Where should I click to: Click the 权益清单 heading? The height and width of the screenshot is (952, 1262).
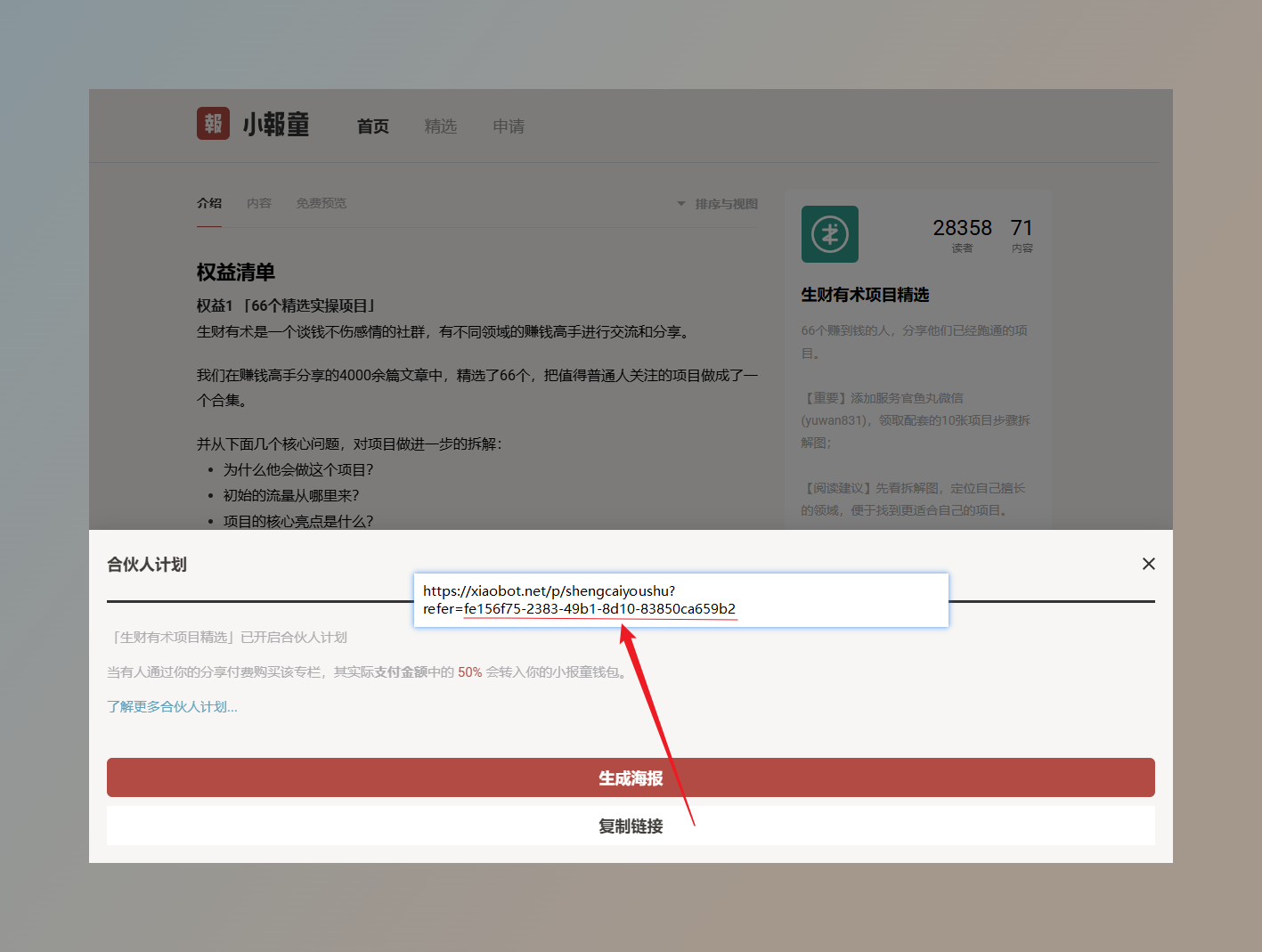pos(236,272)
